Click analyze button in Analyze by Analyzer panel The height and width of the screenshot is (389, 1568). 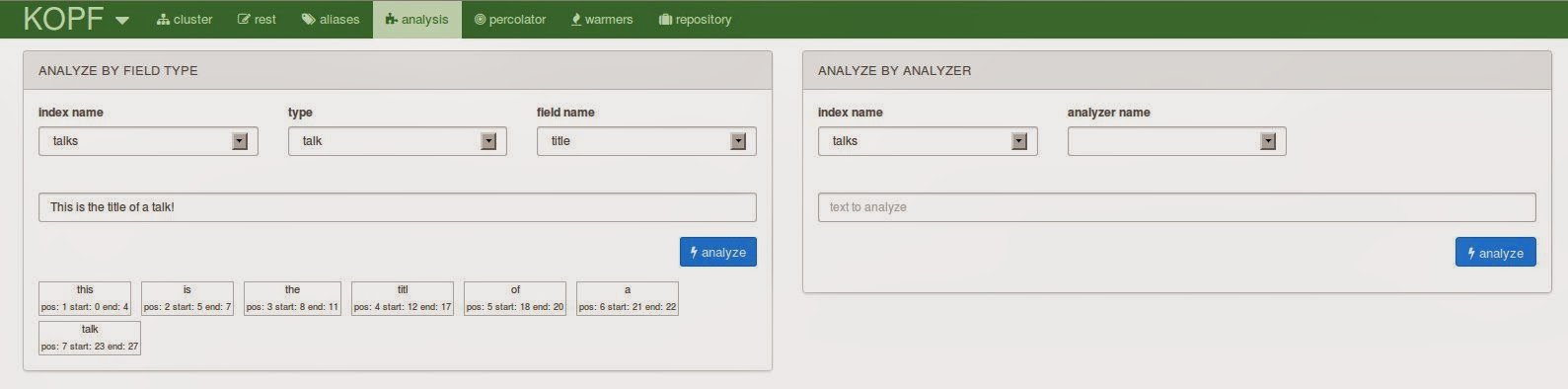(1496, 253)
